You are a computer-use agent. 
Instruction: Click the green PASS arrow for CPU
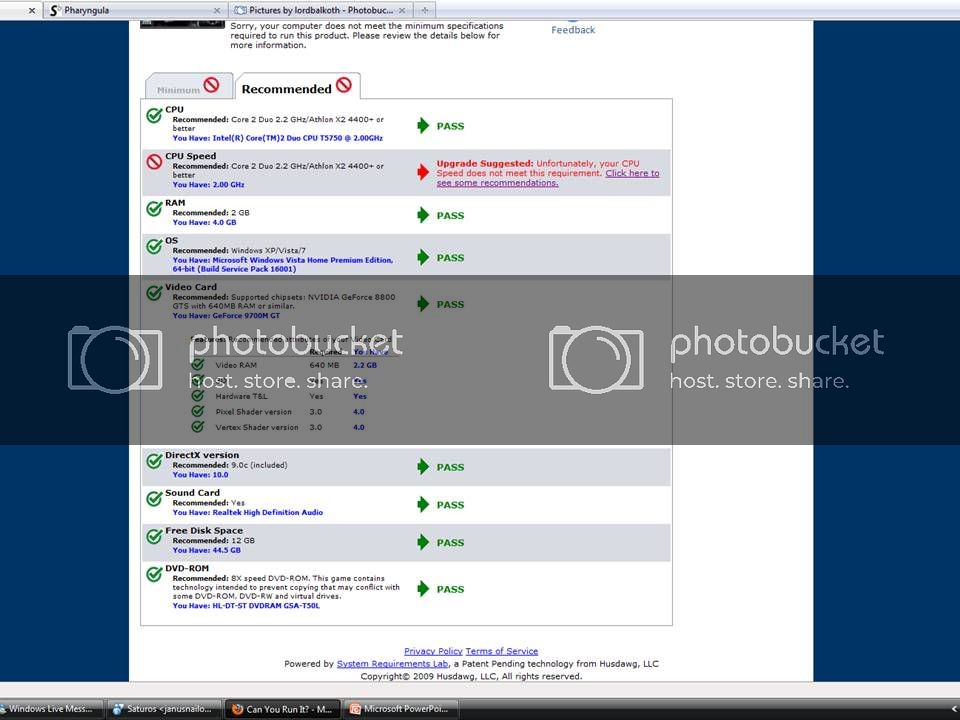(423, 126)
